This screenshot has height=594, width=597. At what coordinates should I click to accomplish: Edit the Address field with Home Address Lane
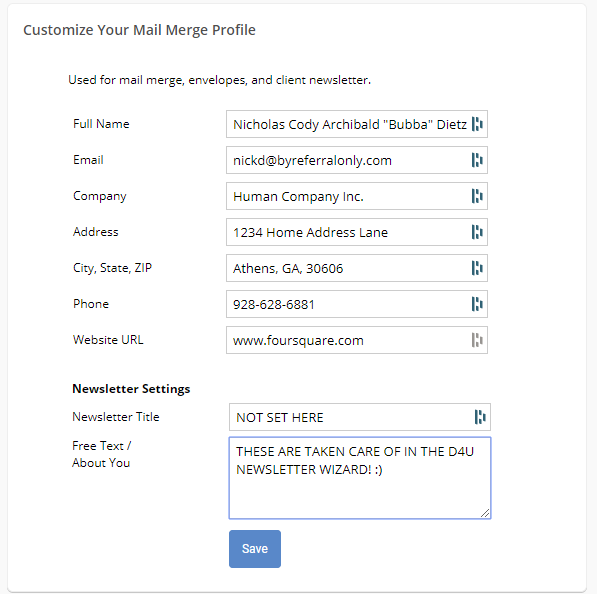357,232
